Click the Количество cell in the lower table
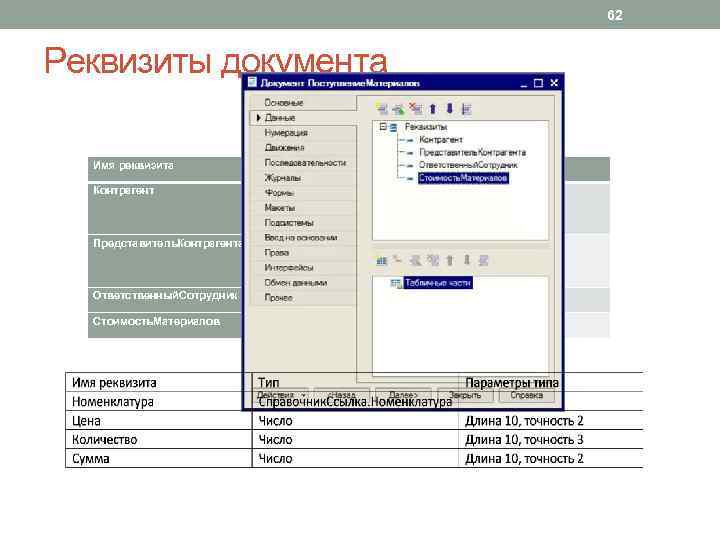The width and height of the screenshot is (720, 540). (x=158, y=439)
